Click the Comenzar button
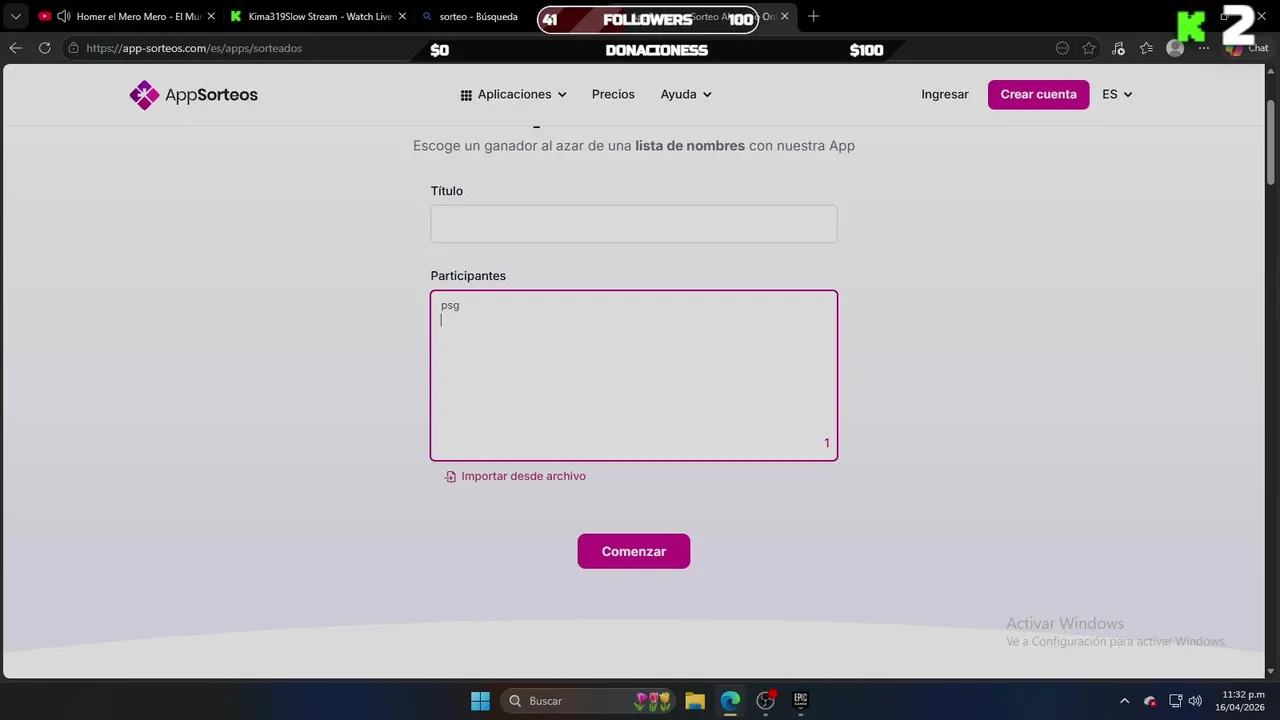Screen dimensions: 1280x720 [x=633, y=551]
